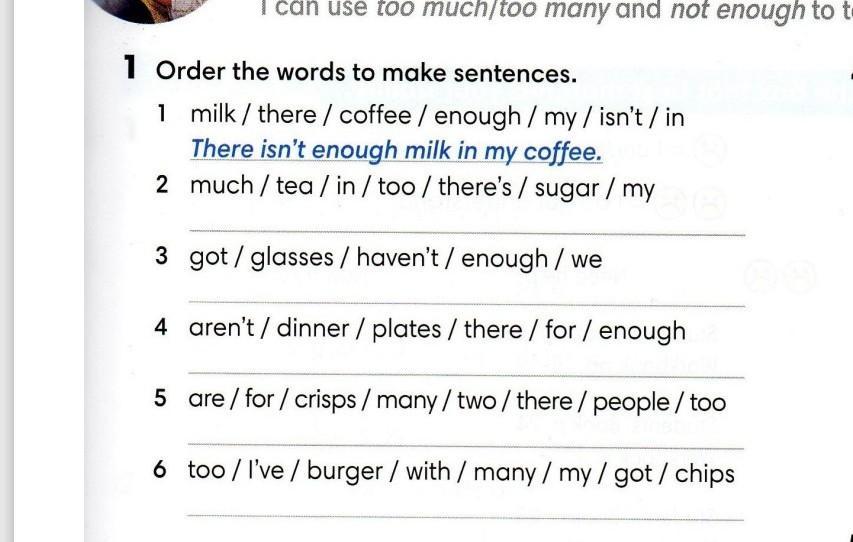Click the word 'glasses' in item 3
Image resolution: width=853 pixels, height=542 pixels.
(292, 257)
